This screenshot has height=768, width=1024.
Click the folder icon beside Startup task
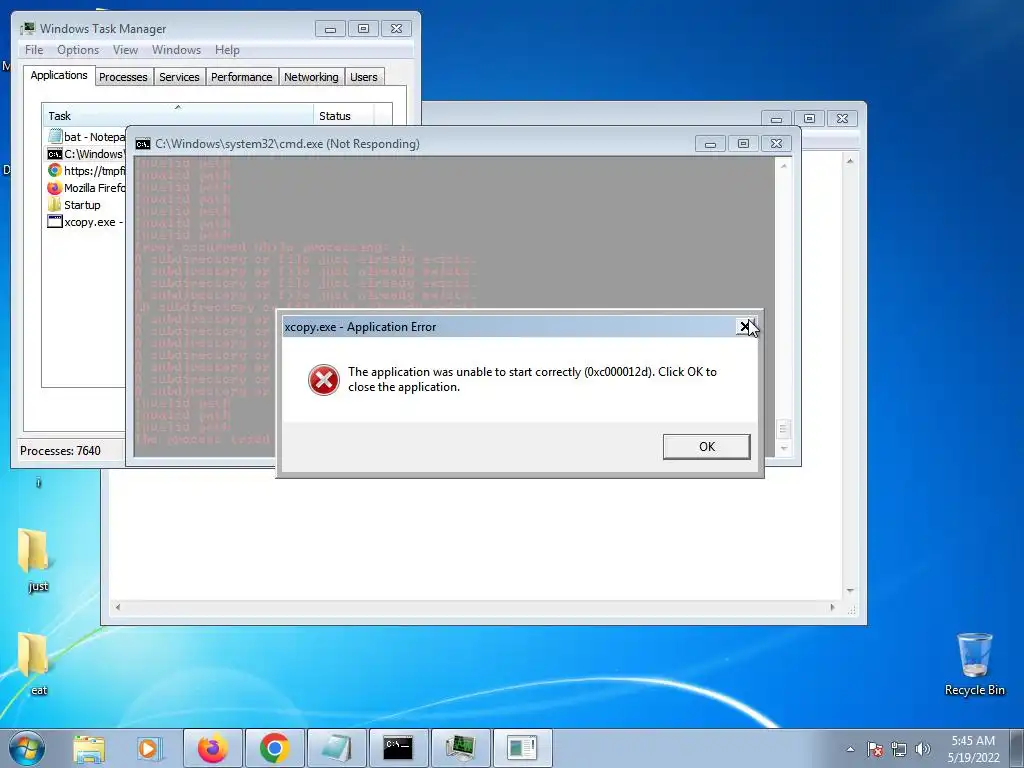[55, 204]
